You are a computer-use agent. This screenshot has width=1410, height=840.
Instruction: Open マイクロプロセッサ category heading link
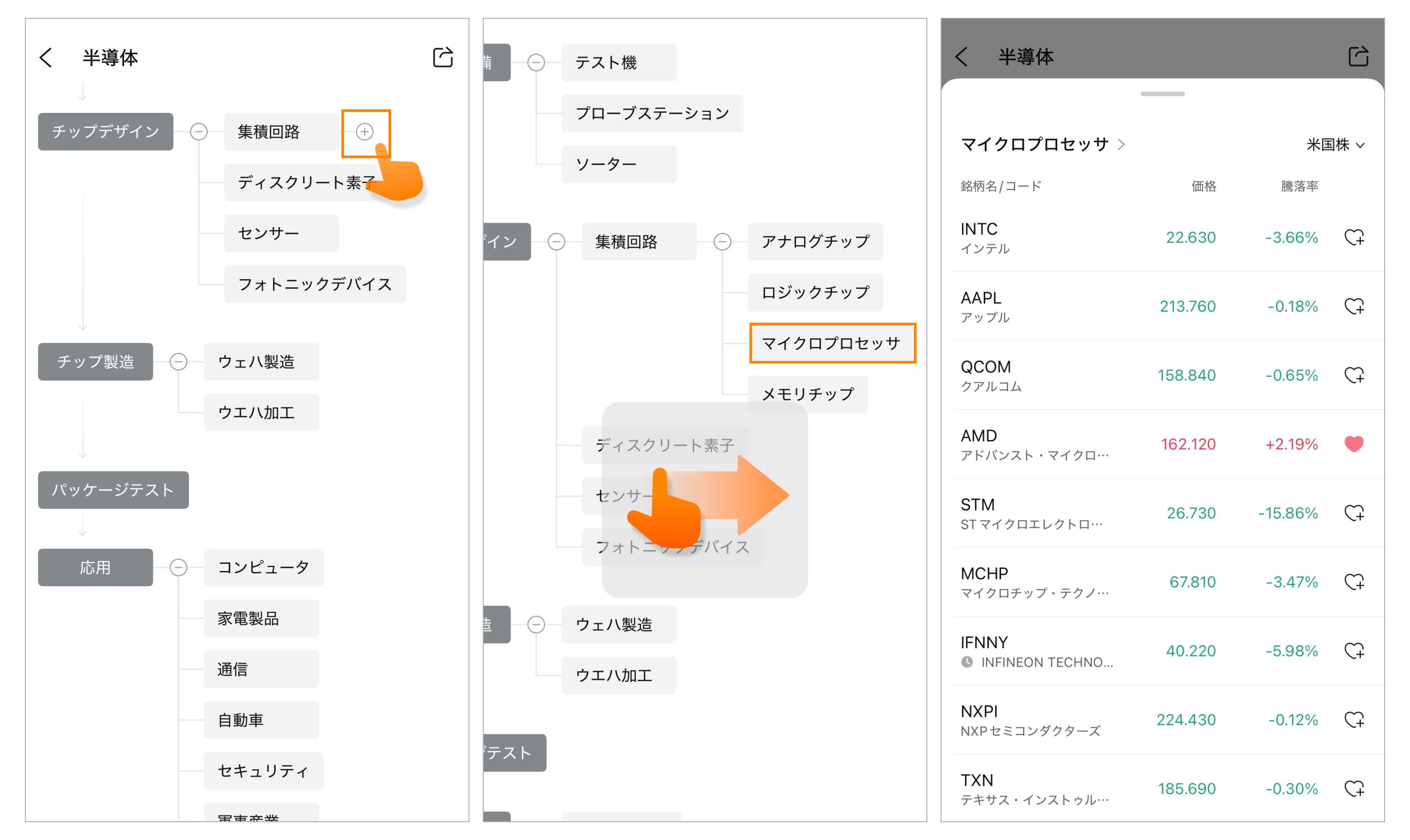click(x=1043, y=144)
